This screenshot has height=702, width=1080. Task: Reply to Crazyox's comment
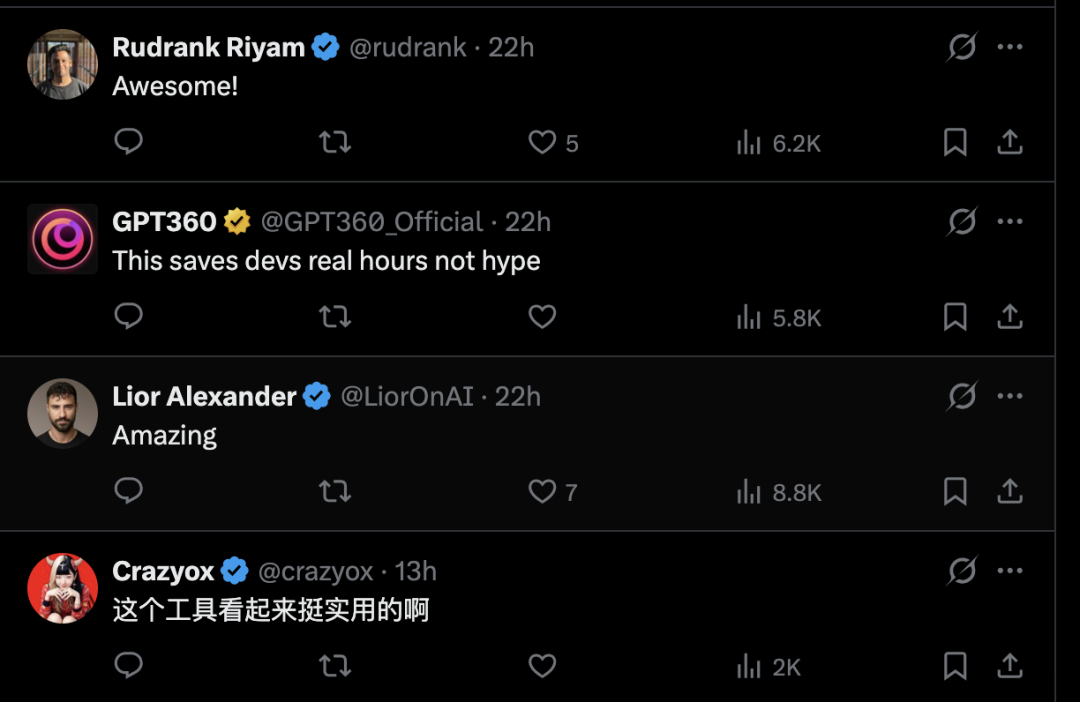[x=128, y=666]
